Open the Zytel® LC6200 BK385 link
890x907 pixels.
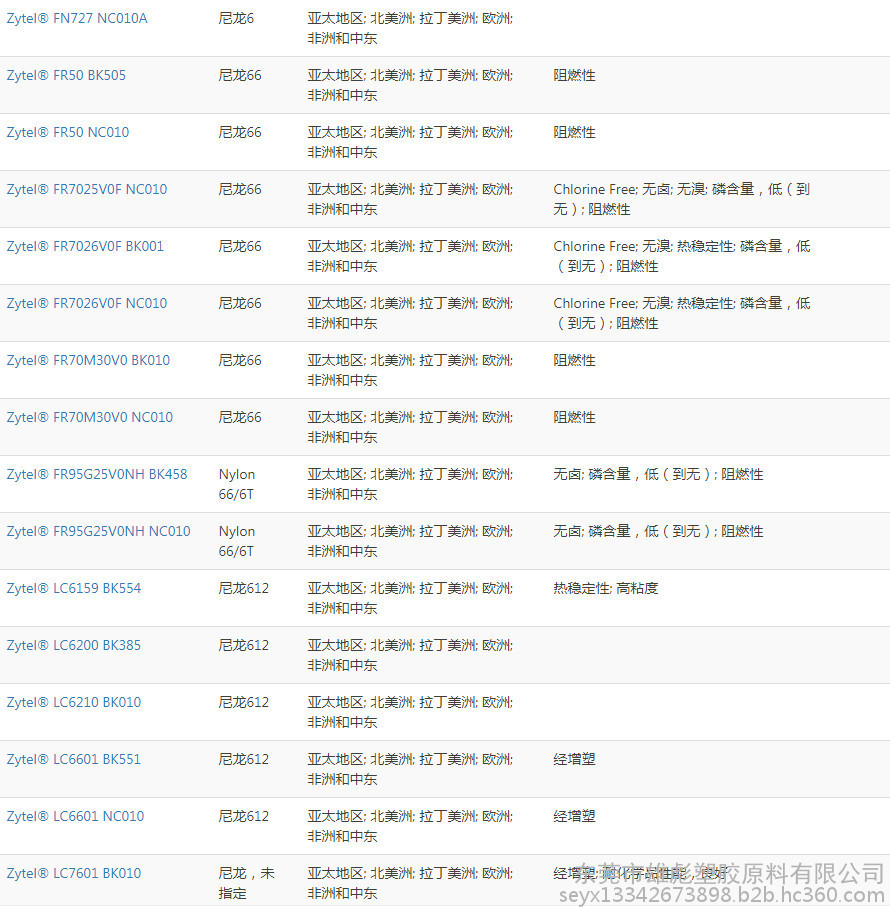pos(73,645)
